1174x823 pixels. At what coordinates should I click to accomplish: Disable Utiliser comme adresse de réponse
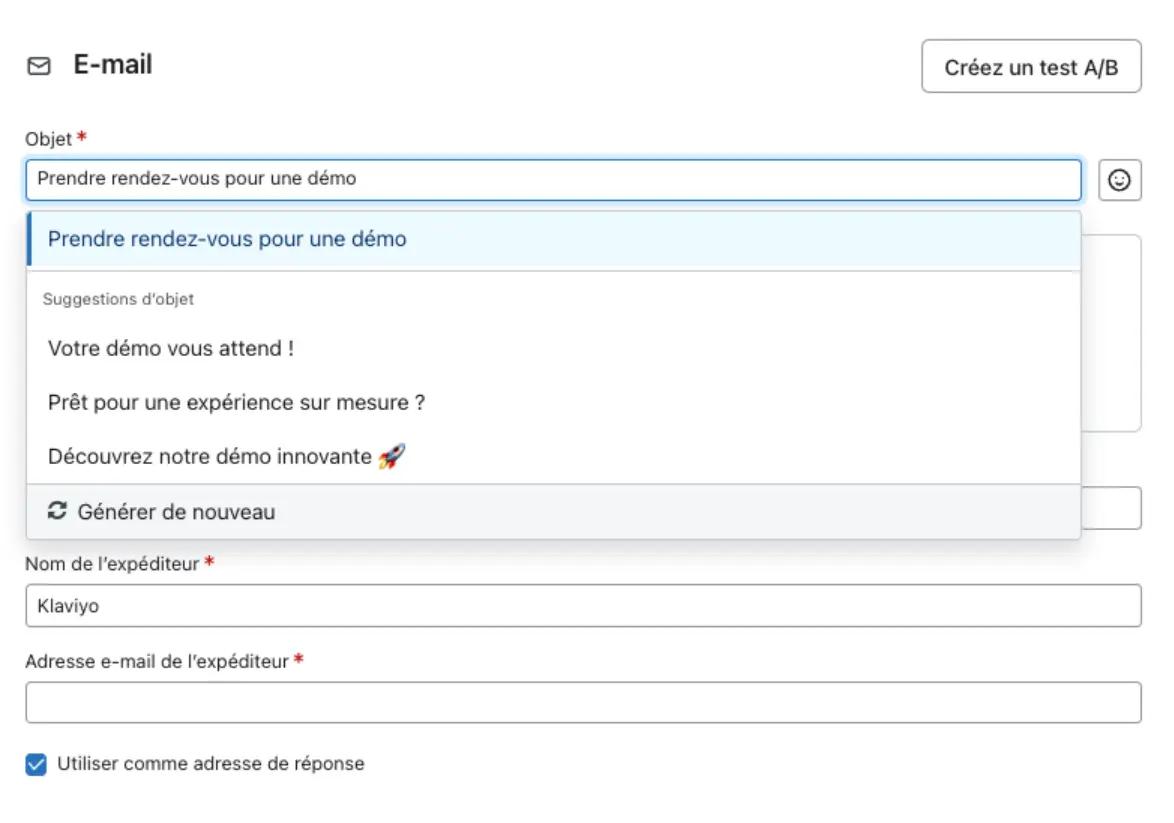[x=36, y=763]
